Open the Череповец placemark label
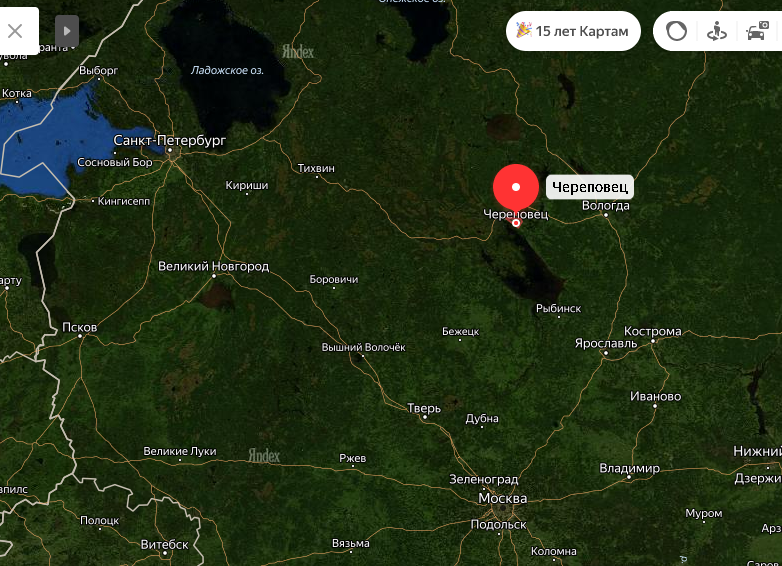This screenshot has height=566, width=782. [589, 187]
